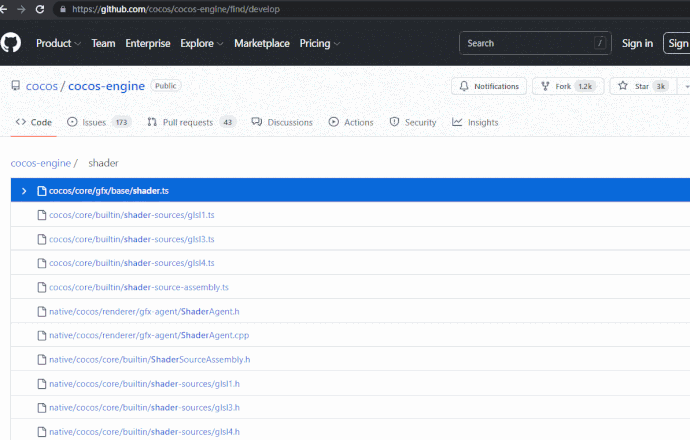The height and width of the screenshot is (440, 690).
Task: Switch to the Code tab
Action: [x=33, y=122]
